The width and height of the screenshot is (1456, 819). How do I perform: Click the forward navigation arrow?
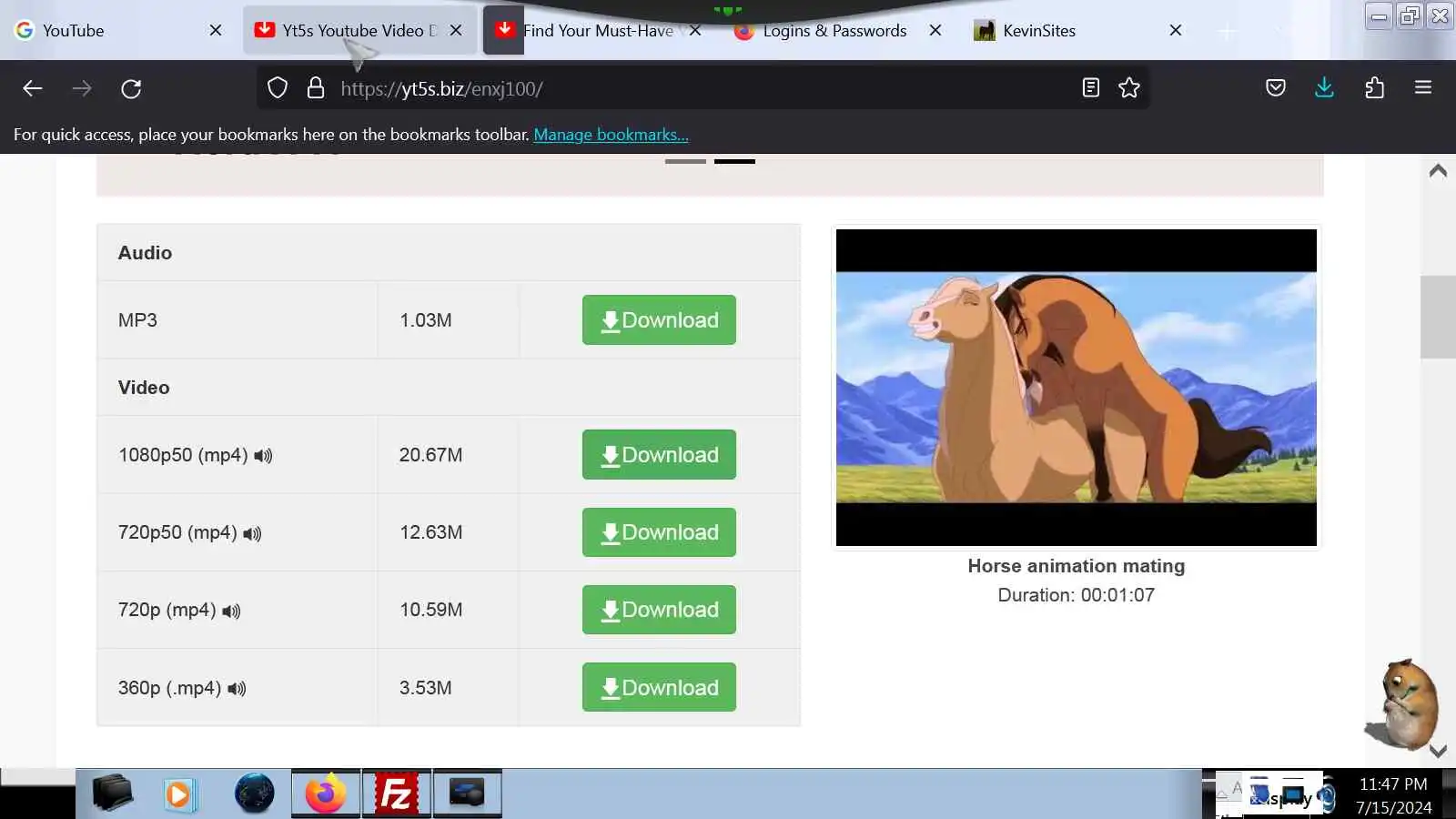(82, 88)
